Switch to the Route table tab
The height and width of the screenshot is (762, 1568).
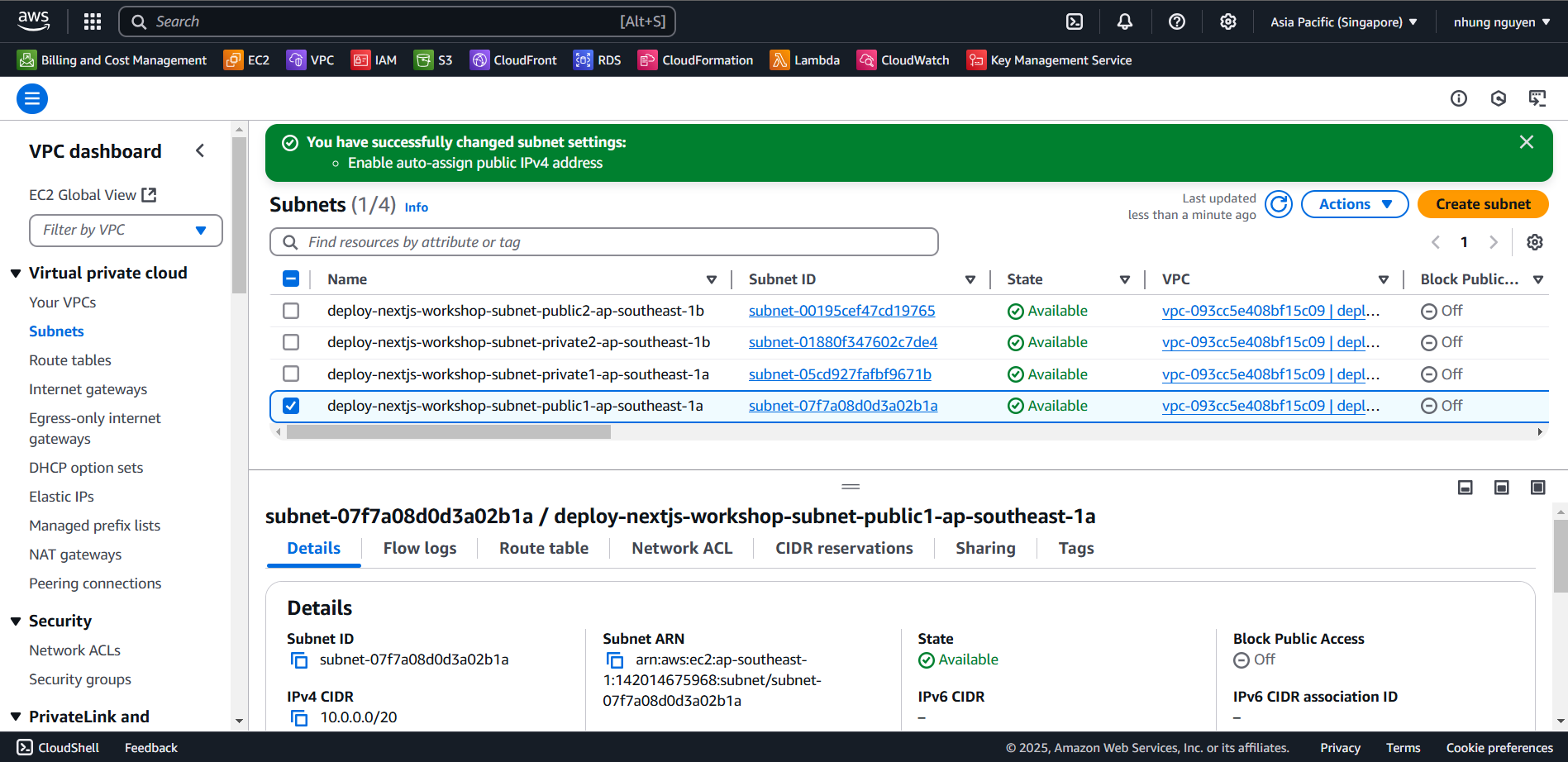point(544,548)
